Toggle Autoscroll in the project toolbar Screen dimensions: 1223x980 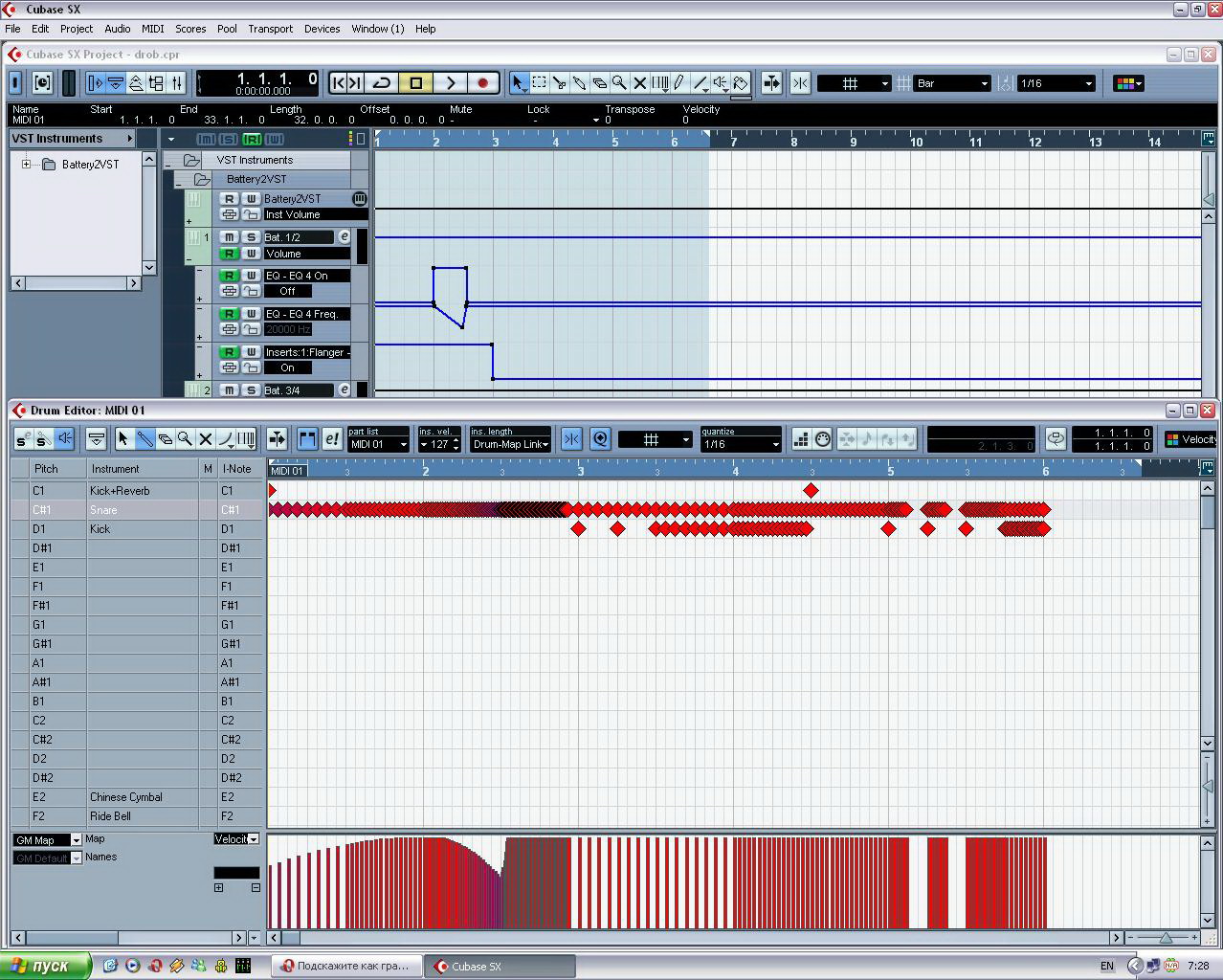pos(771,83)
